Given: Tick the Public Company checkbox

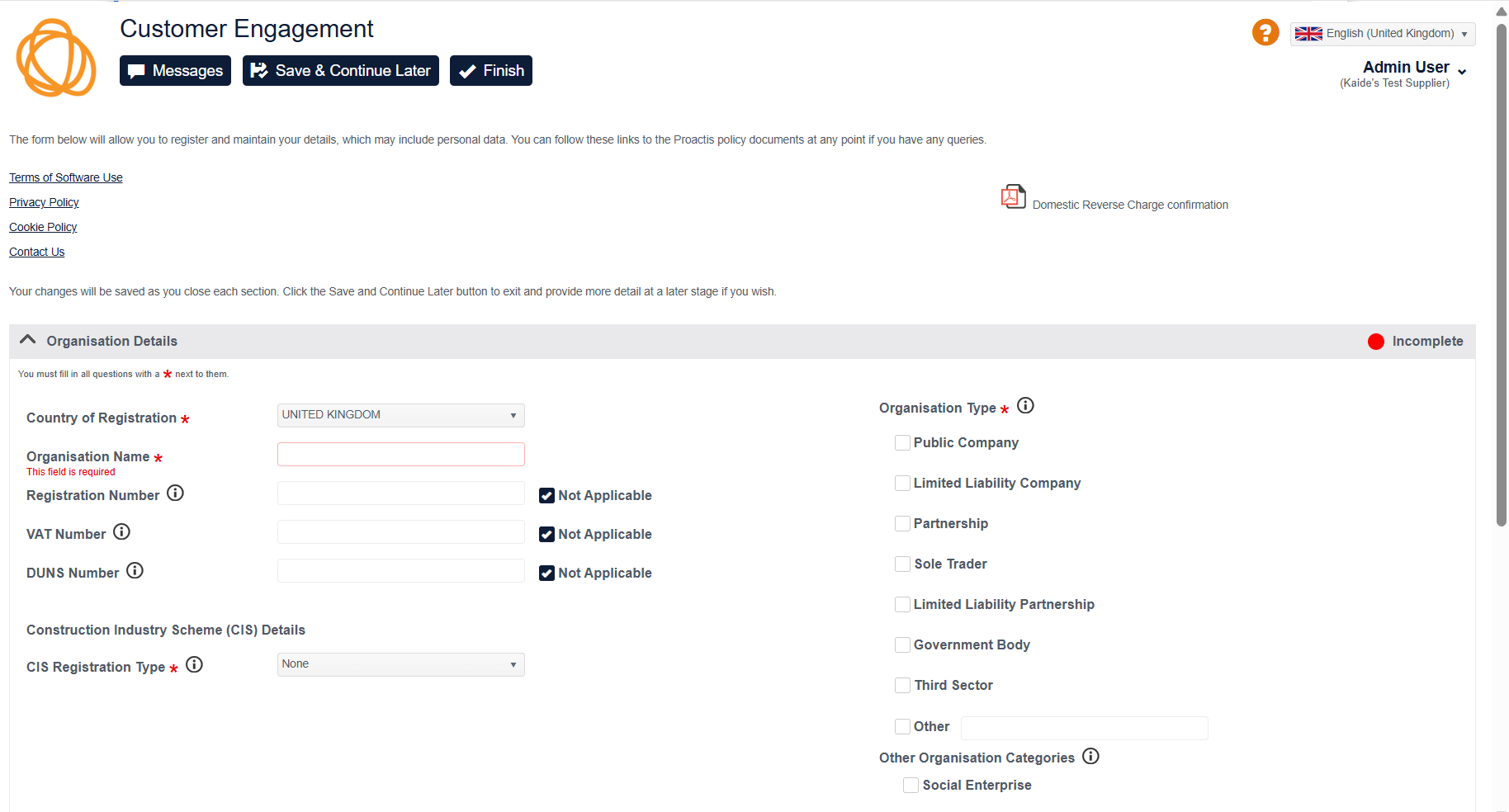Looking at the screenshot, I should click(x=902, y=442).
